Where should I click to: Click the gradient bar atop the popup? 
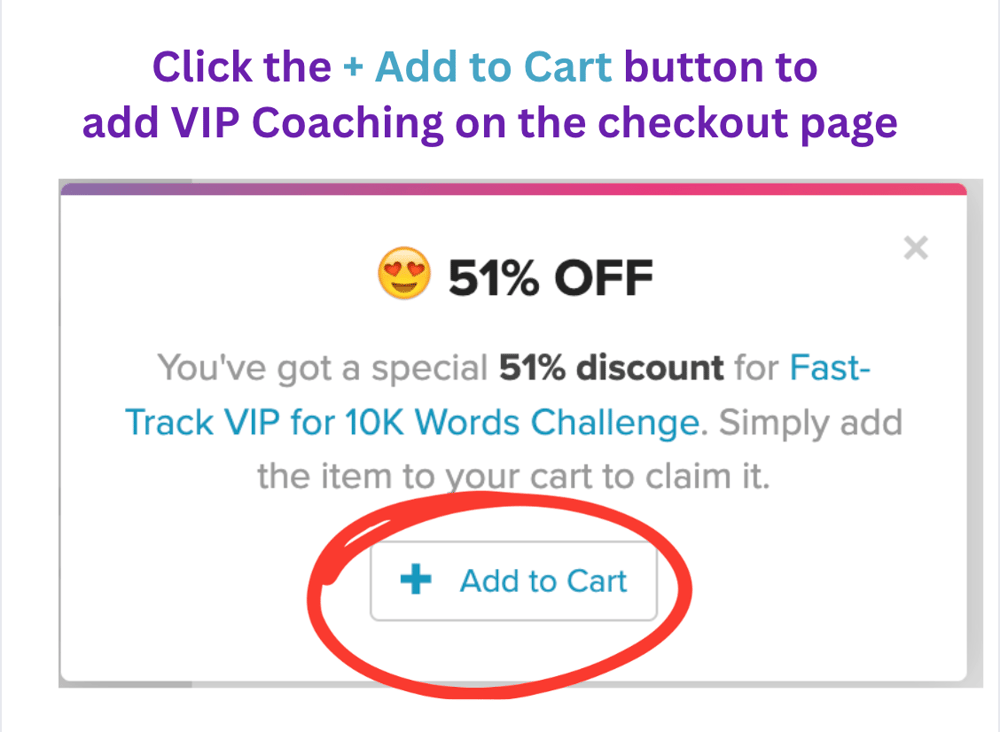coord(513,188)
